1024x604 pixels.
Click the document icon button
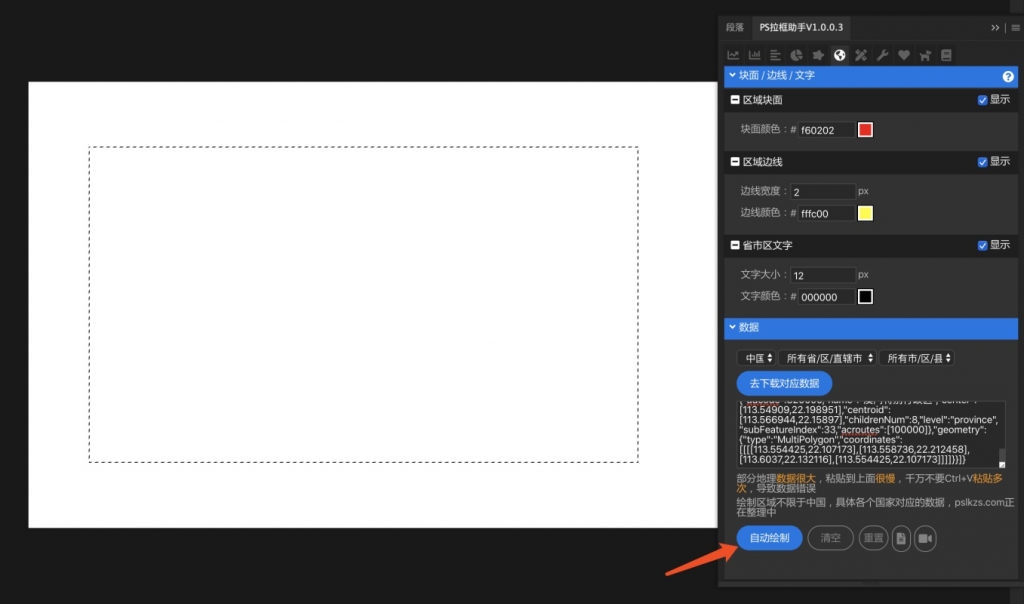[901, 539]
